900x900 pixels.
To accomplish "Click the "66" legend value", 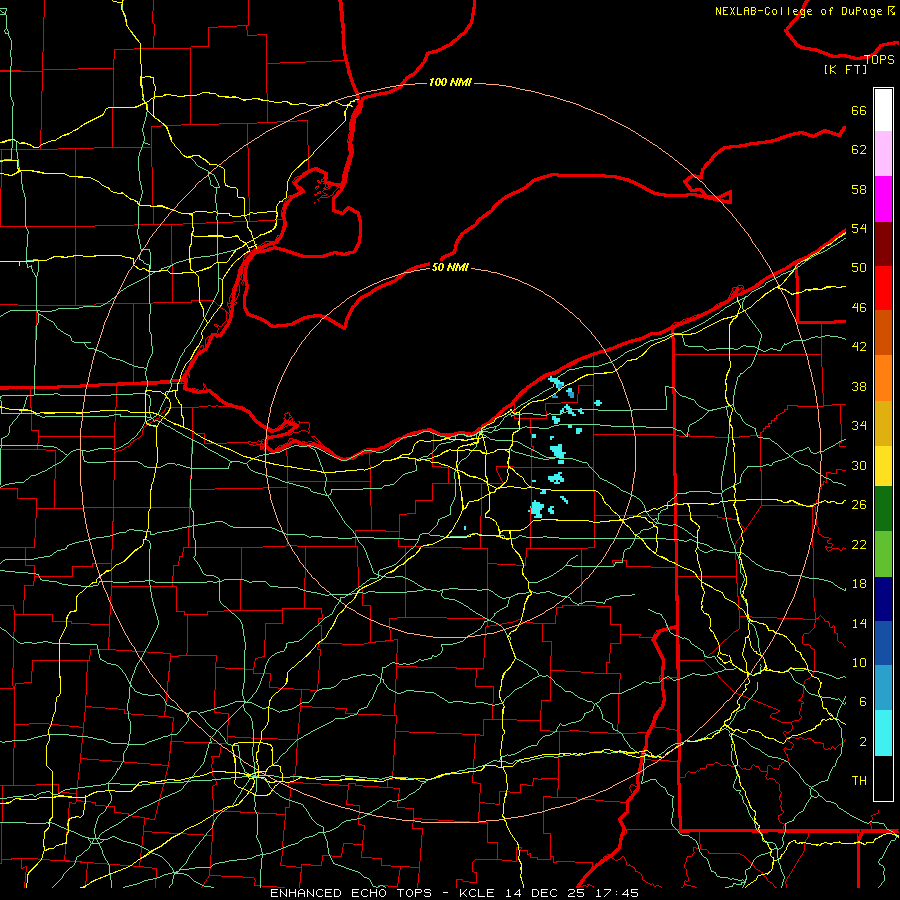I will tap(859, 110).
